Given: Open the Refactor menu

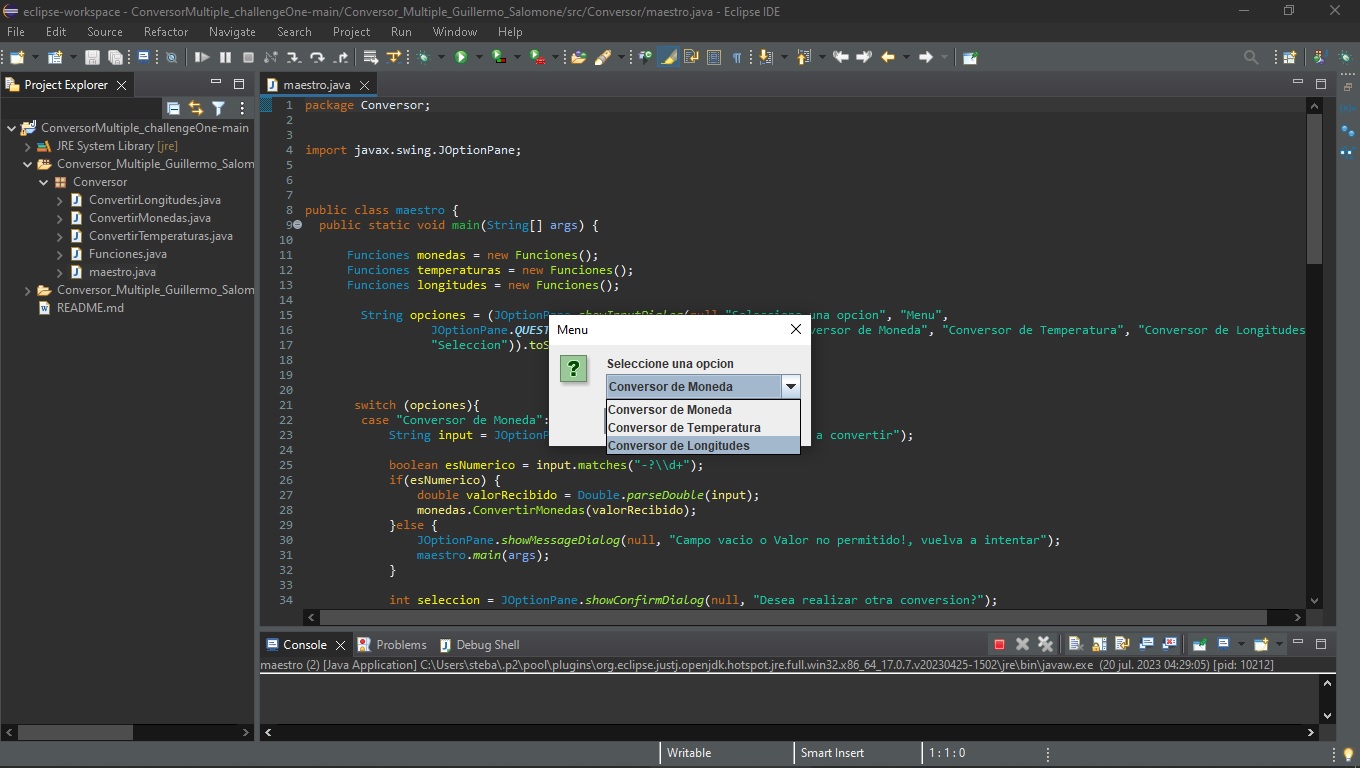Looking at the screenshot, I should click(165, 32).
